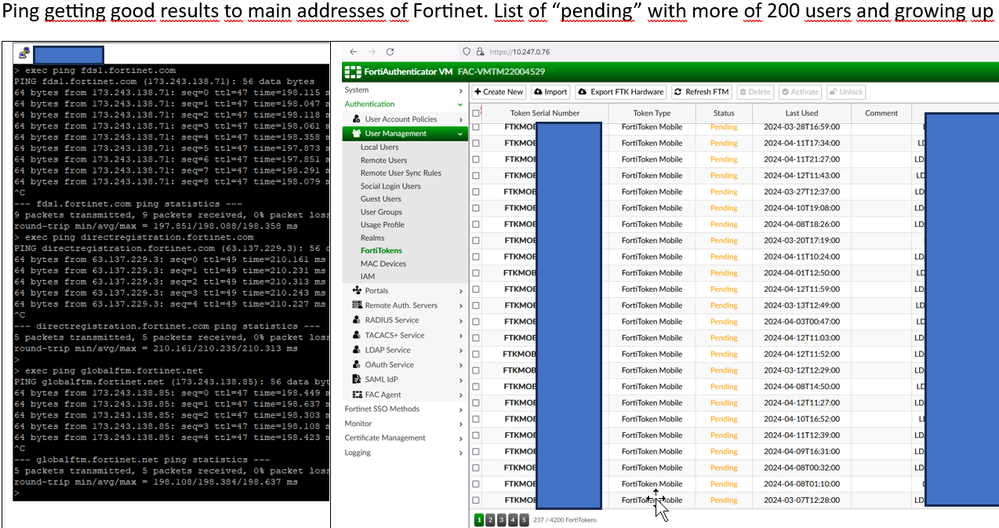Click the browser back arrow
This screenshot has height=528, width=999.
point(354,52)
